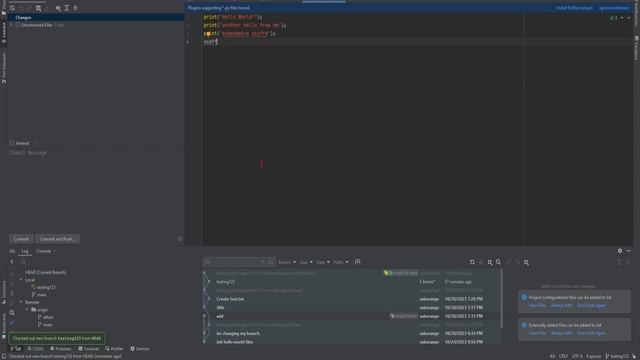Hide Git branches pane with back arrow
This screenshot has width=640, height=360.
(12, 262)
